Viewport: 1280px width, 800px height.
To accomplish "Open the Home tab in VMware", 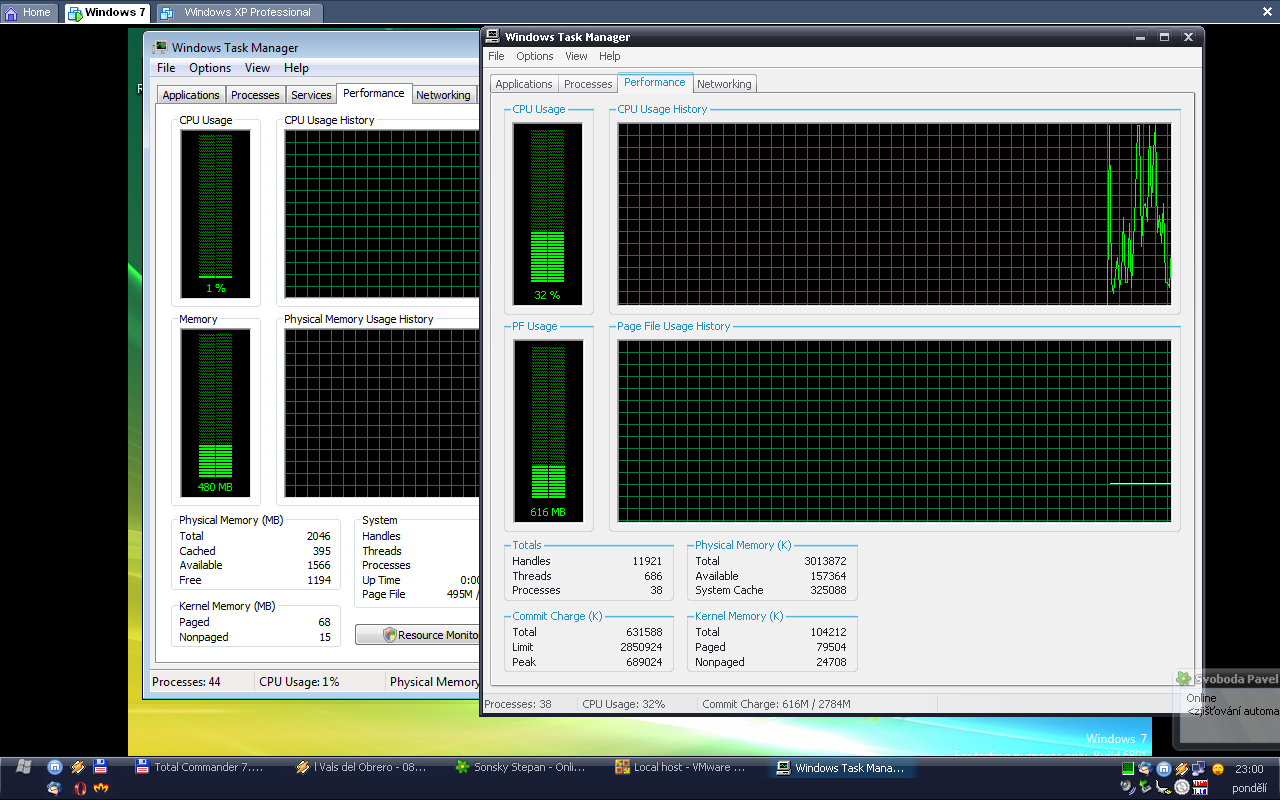I will point(28,12).
